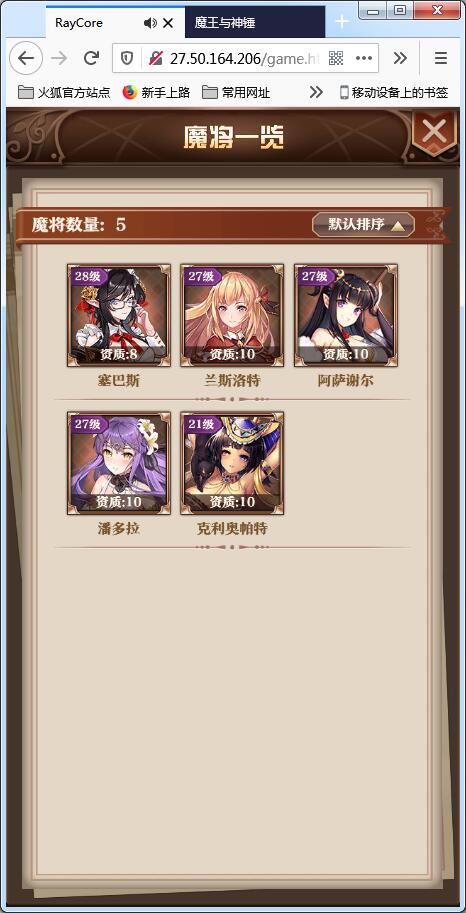The image size is (466, 913).
Task: Mute the RayCore tab audio icon
Action: [x=150, y=23]
